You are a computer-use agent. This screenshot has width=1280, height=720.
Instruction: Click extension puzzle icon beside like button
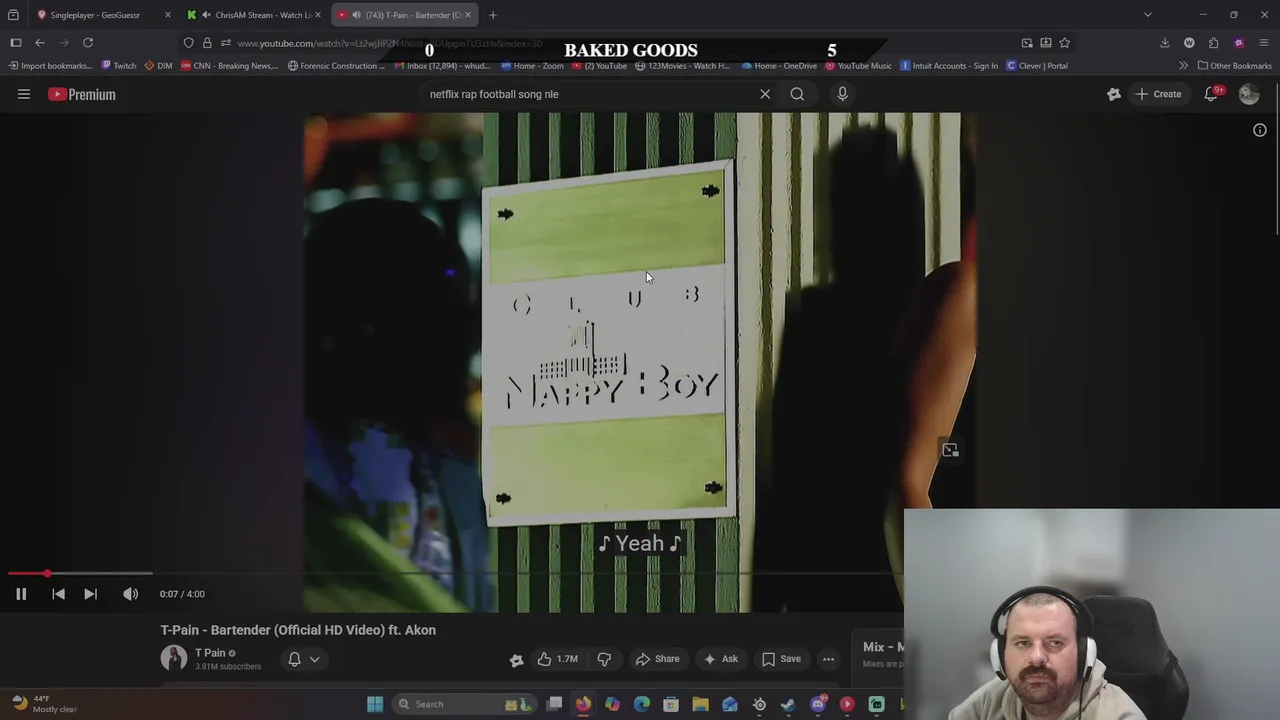(x=516, y=660)
